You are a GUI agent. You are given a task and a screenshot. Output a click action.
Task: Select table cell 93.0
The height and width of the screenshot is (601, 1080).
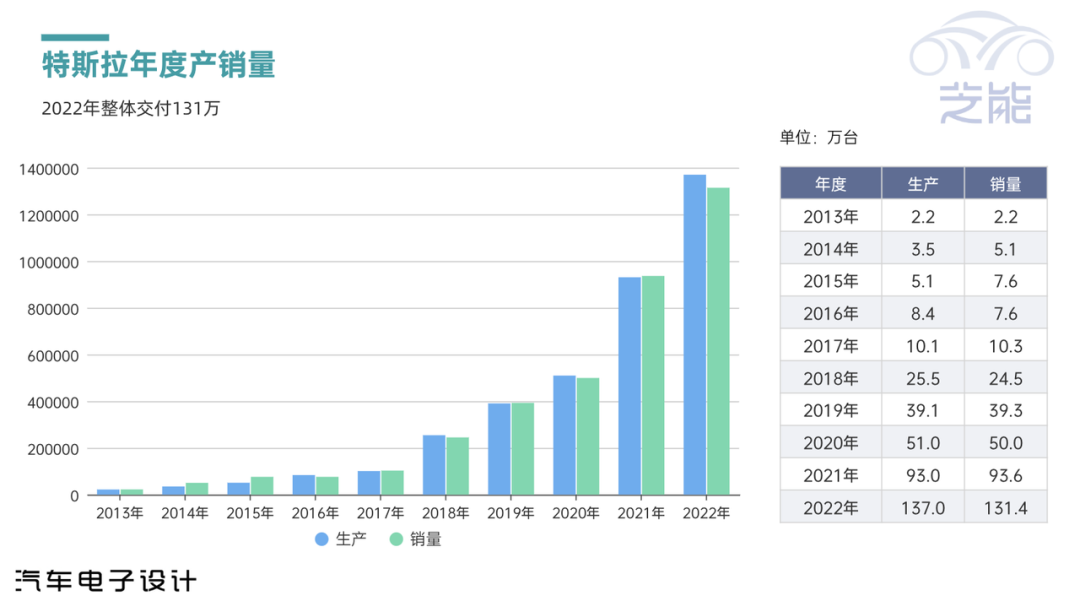(923, 476)
